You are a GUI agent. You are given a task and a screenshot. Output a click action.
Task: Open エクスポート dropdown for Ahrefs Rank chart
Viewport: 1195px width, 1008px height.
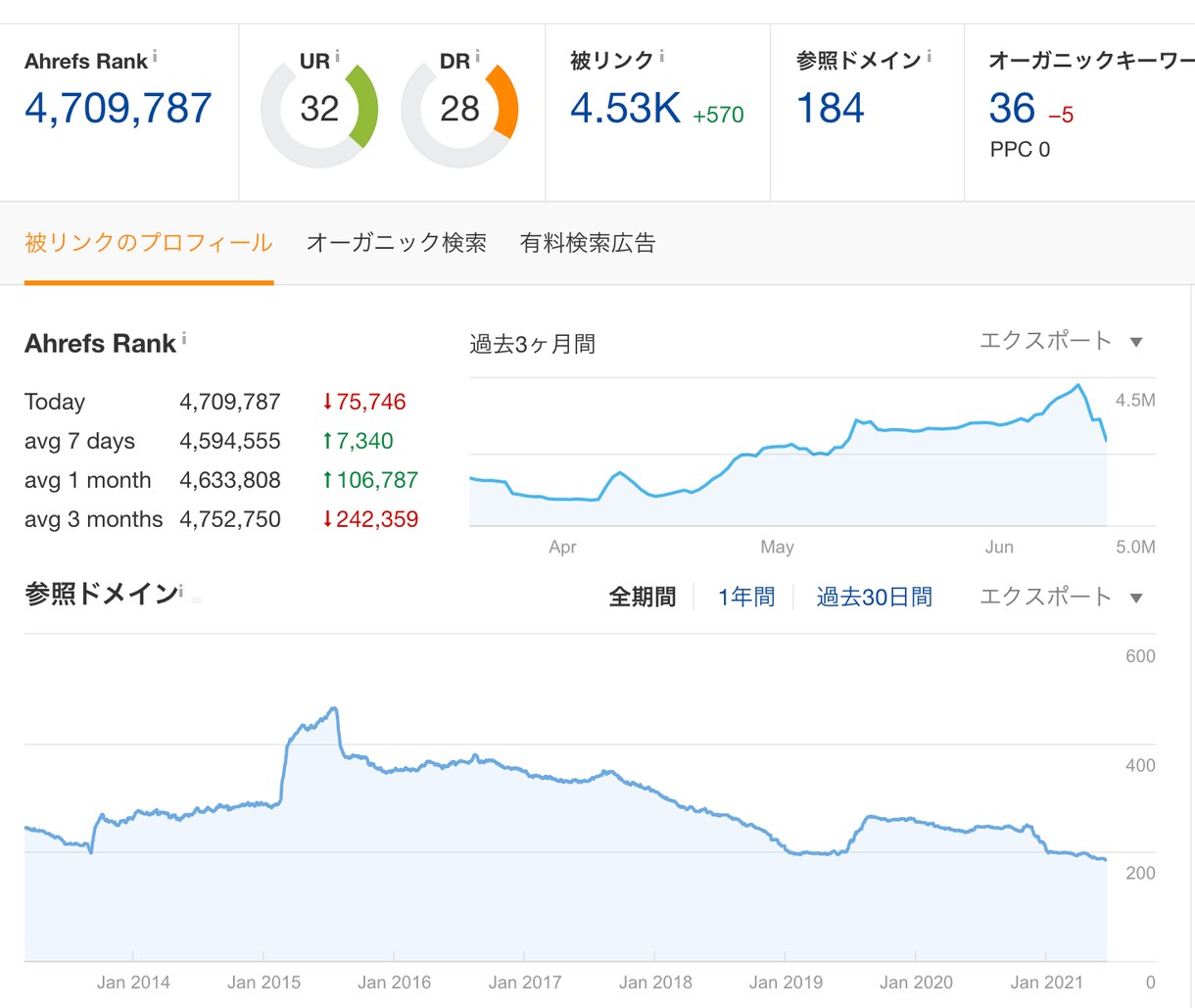1062,341
